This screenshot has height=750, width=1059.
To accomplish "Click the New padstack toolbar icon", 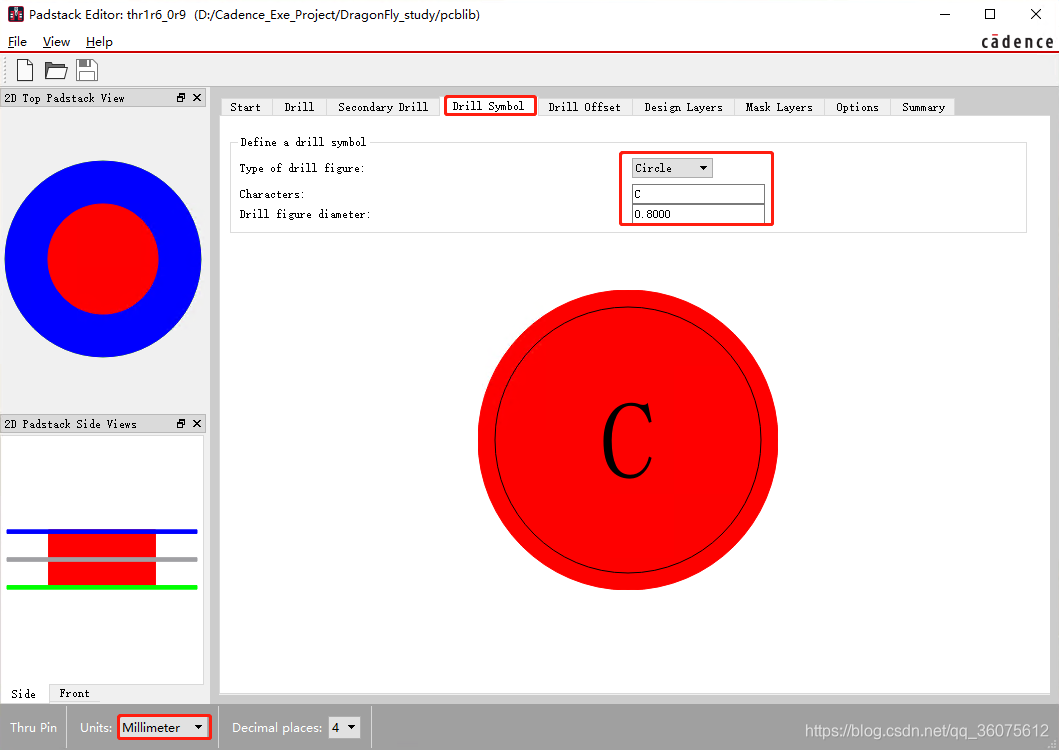I will (25, 70).
